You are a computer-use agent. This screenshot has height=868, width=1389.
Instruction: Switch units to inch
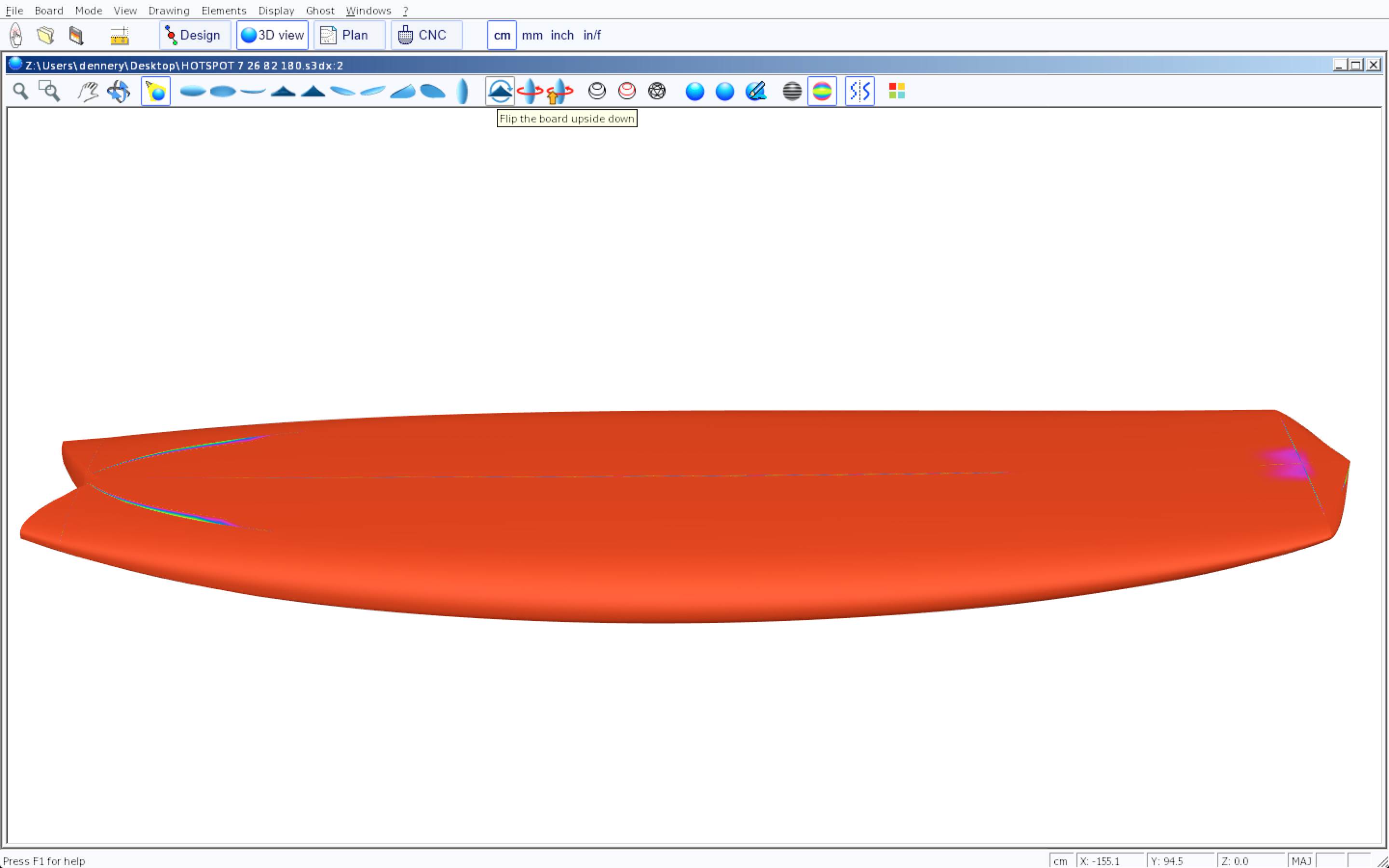(561, 36)
